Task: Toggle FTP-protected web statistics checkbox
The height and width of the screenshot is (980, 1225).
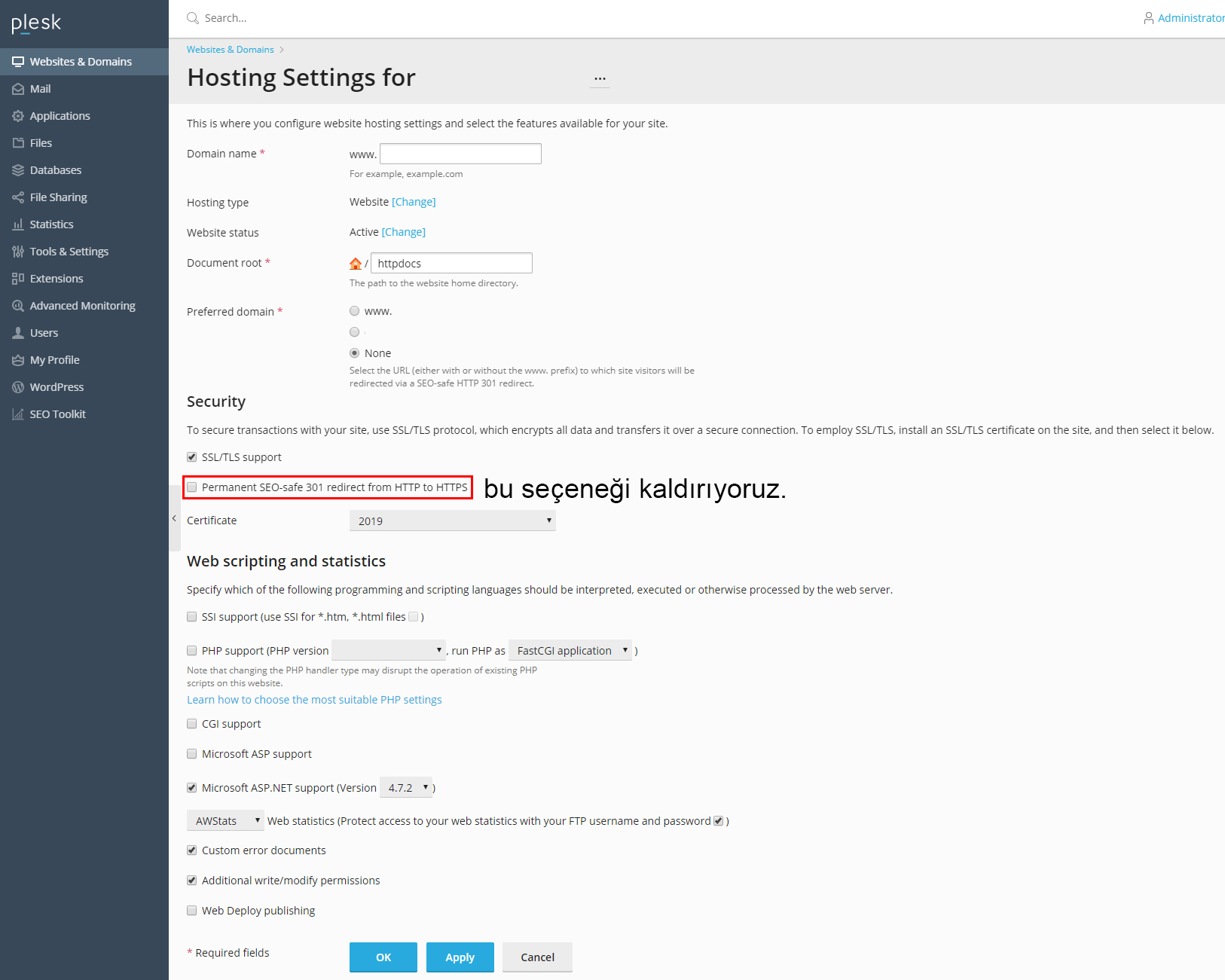Action: point(719,821)
